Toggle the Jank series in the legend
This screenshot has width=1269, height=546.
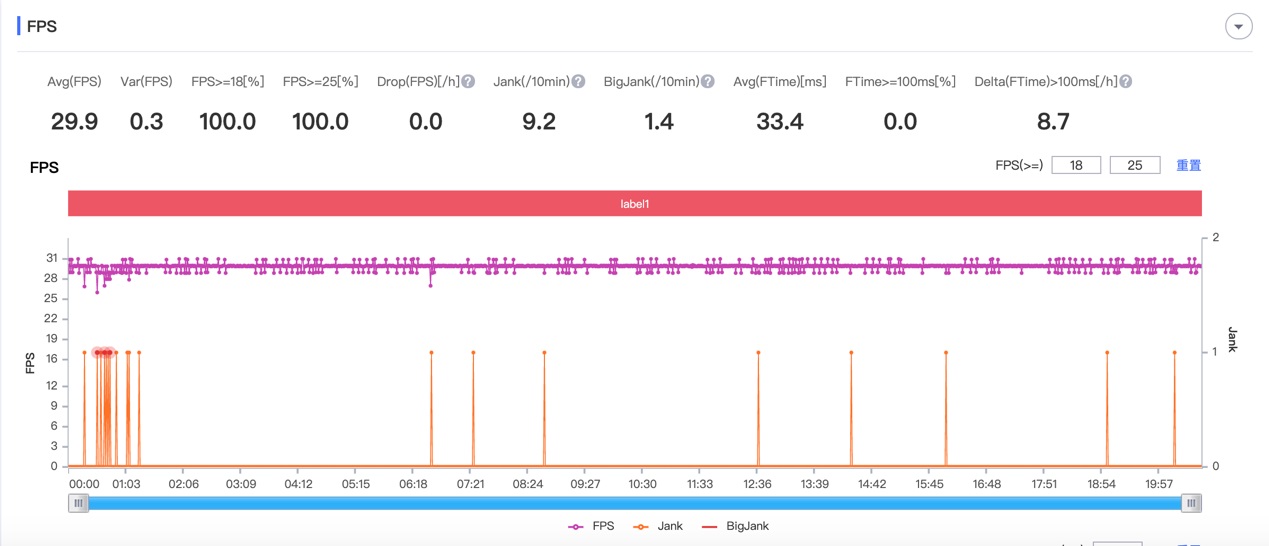658,526
